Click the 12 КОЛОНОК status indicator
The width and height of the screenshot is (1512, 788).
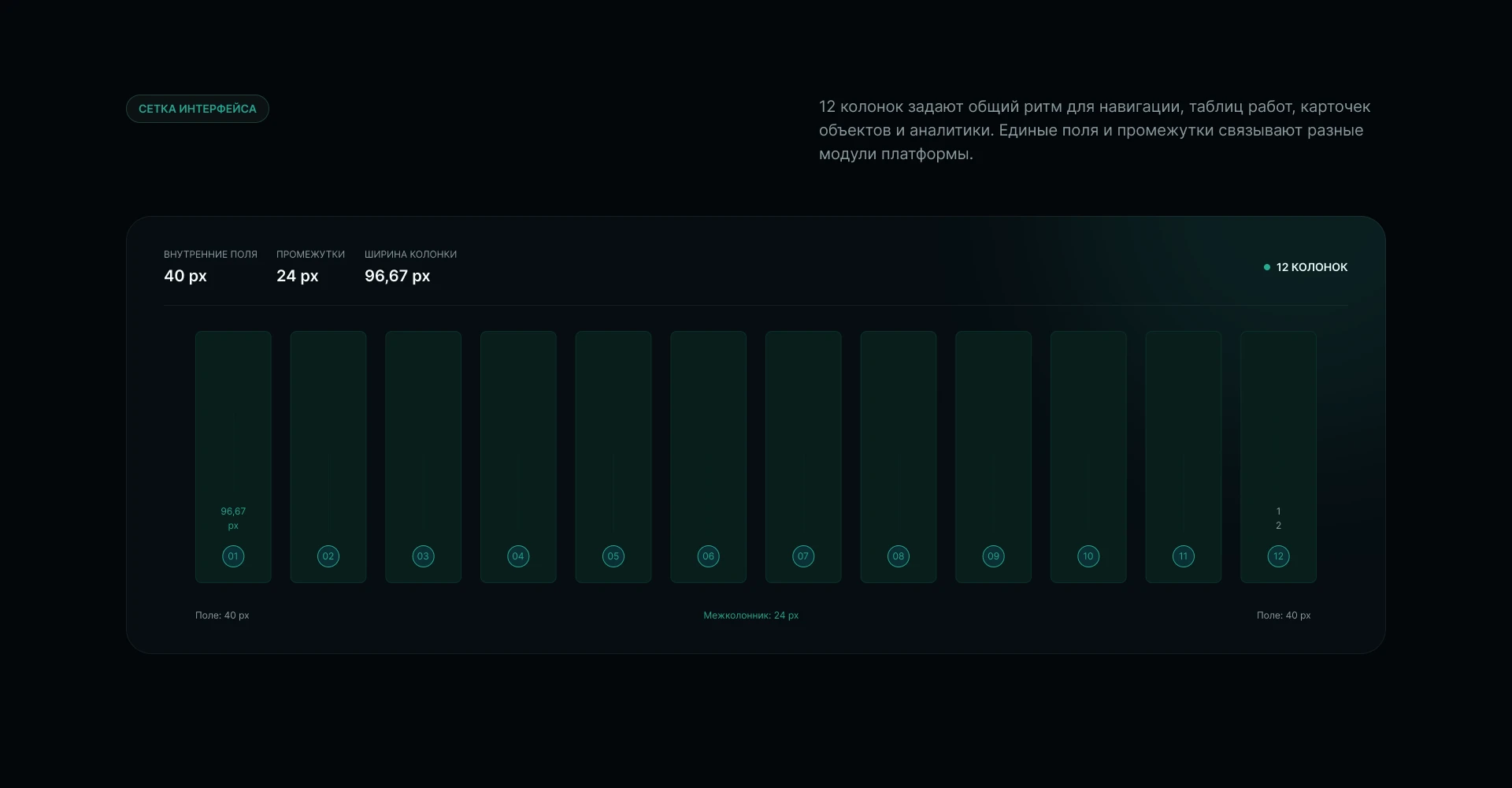pos(1306,267)
